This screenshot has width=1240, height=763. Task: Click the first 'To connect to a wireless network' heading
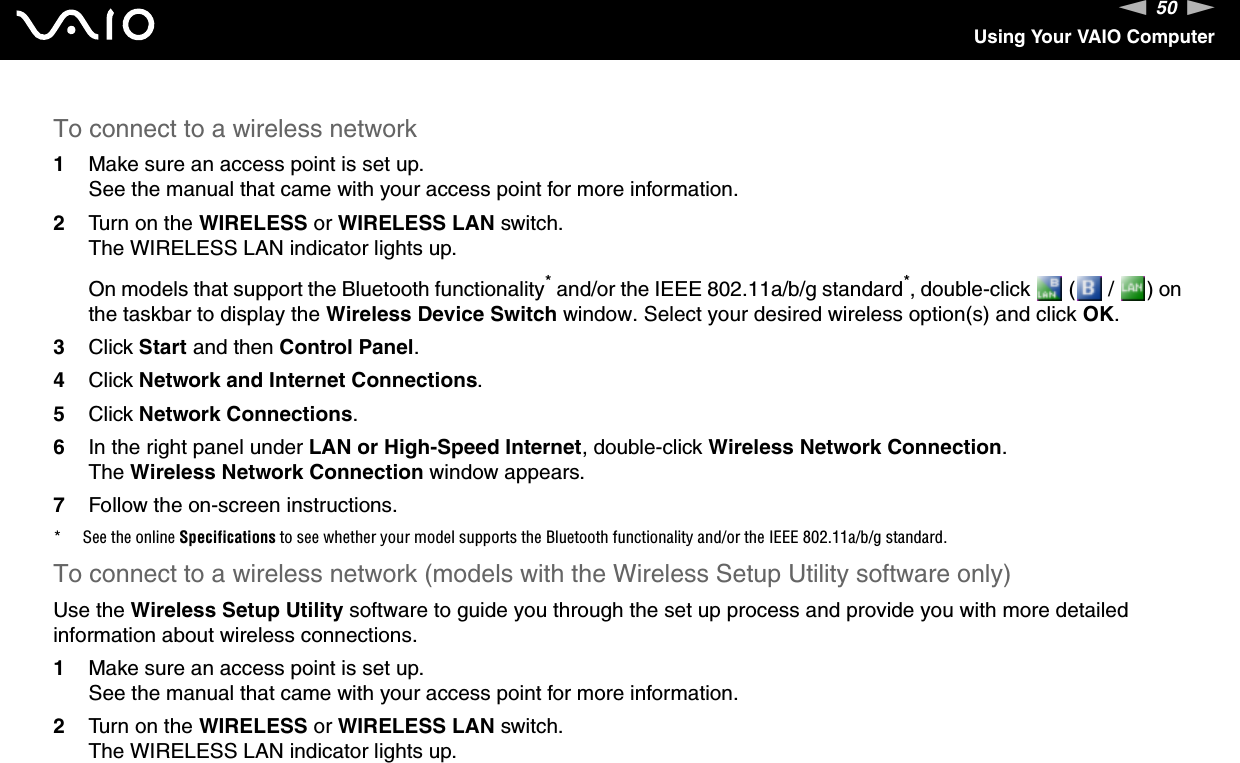tap(235, 129)
